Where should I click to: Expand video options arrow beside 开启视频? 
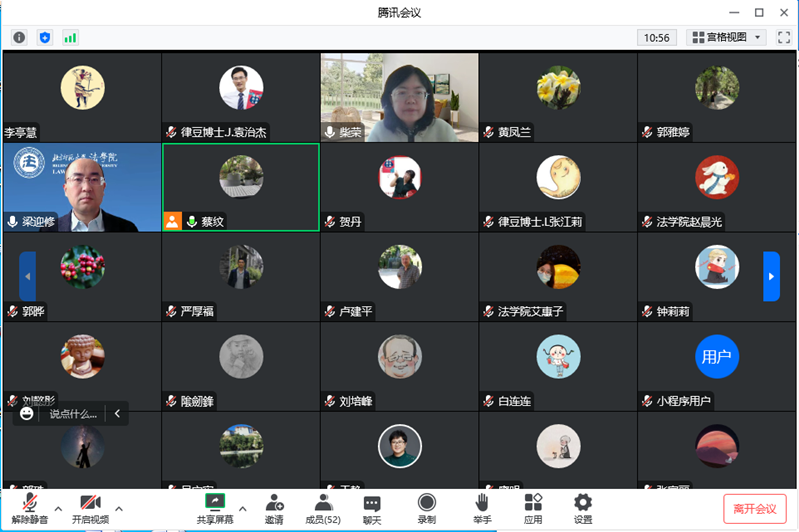[x=119, y=508]
